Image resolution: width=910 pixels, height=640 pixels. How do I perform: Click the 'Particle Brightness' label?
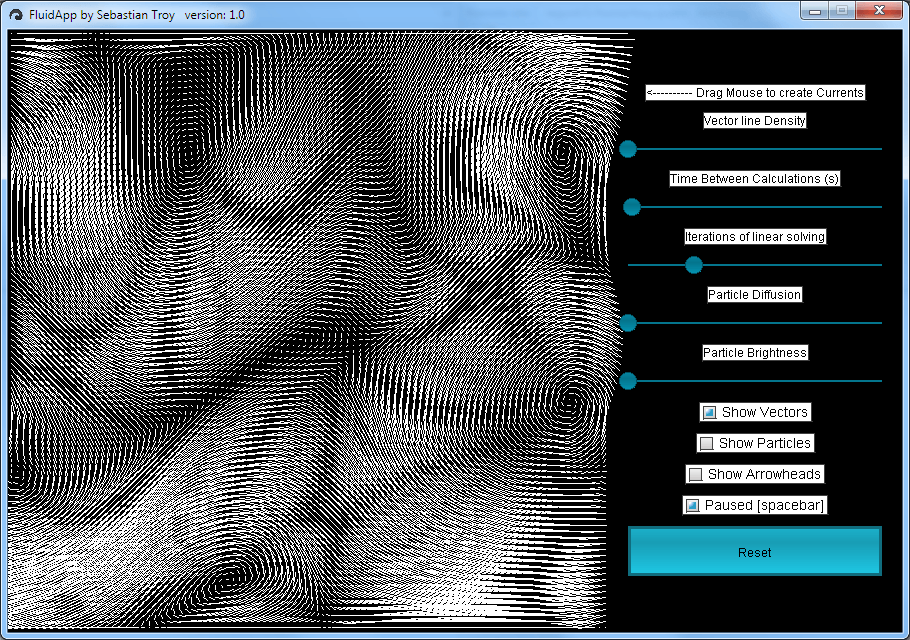(754, 353)
